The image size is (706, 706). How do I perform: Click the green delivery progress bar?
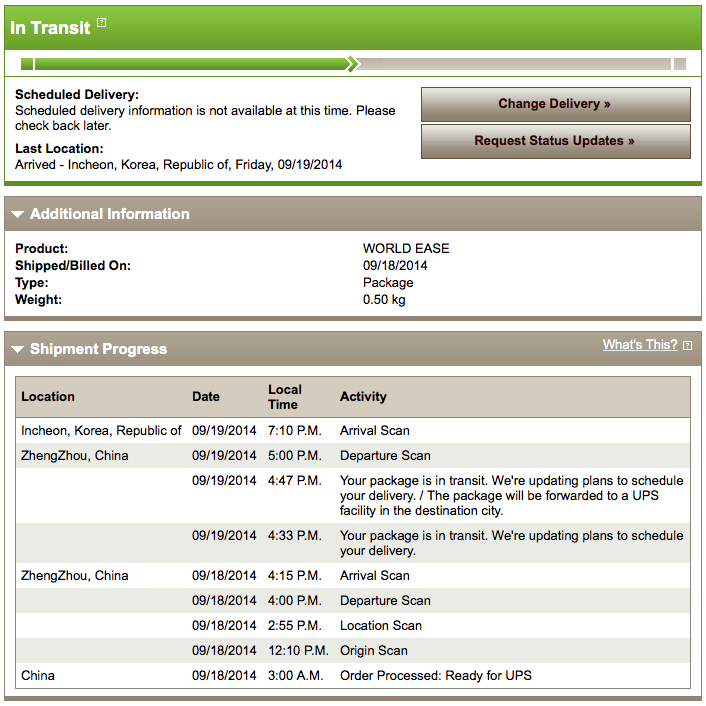[x=190, y=64]
